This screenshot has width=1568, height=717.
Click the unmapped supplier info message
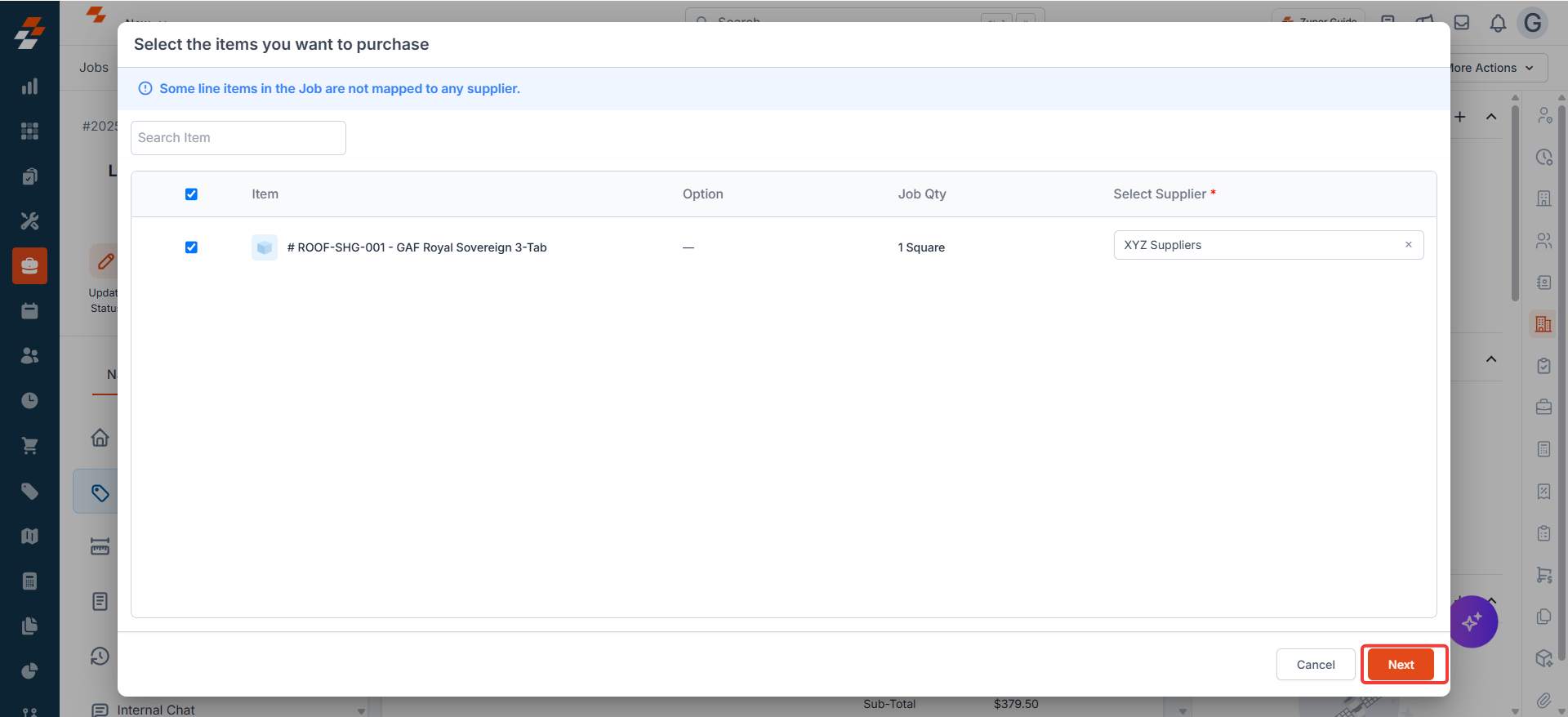[x=340, y=88]
